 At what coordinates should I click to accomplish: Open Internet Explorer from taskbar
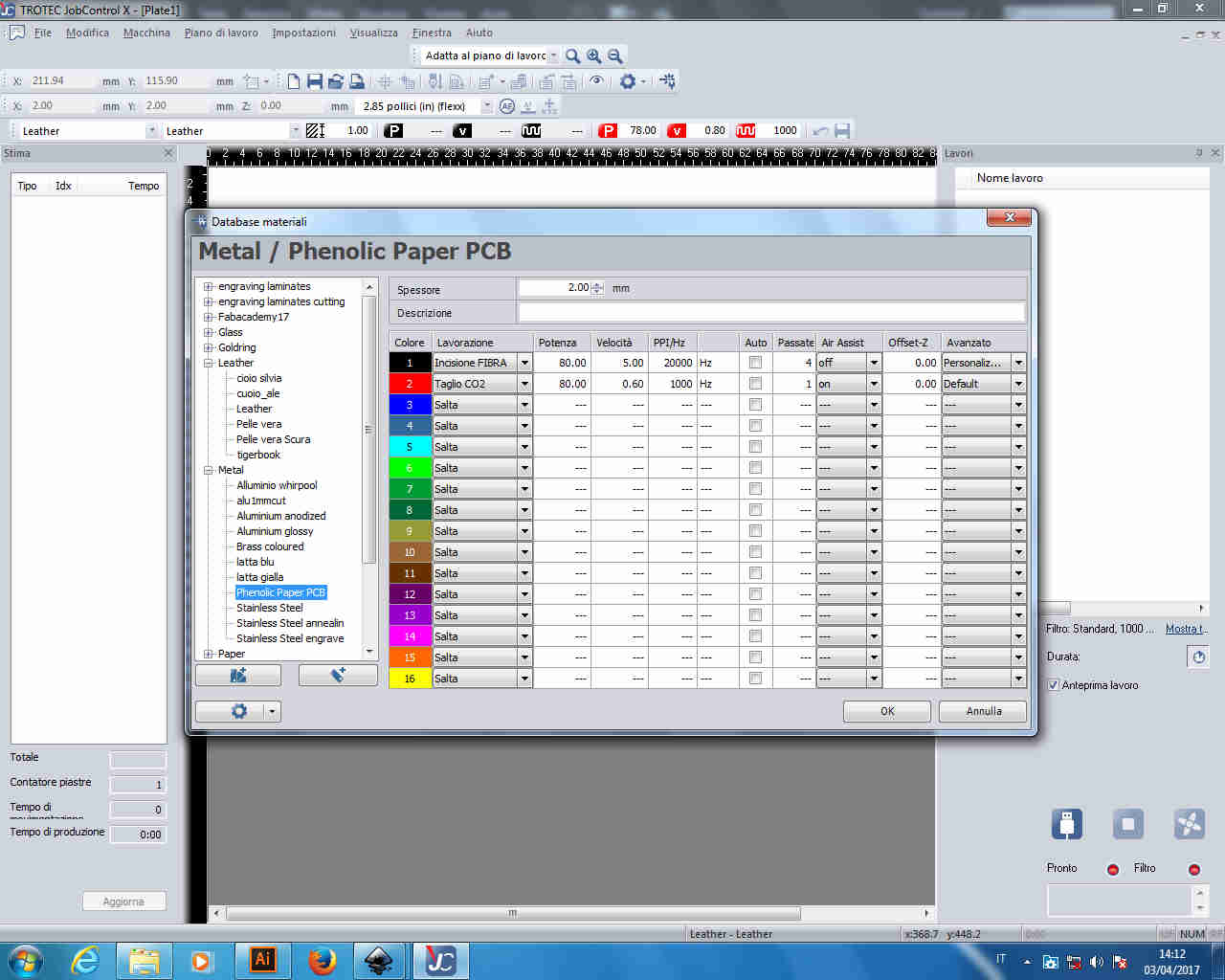click(x=85, y=960)
